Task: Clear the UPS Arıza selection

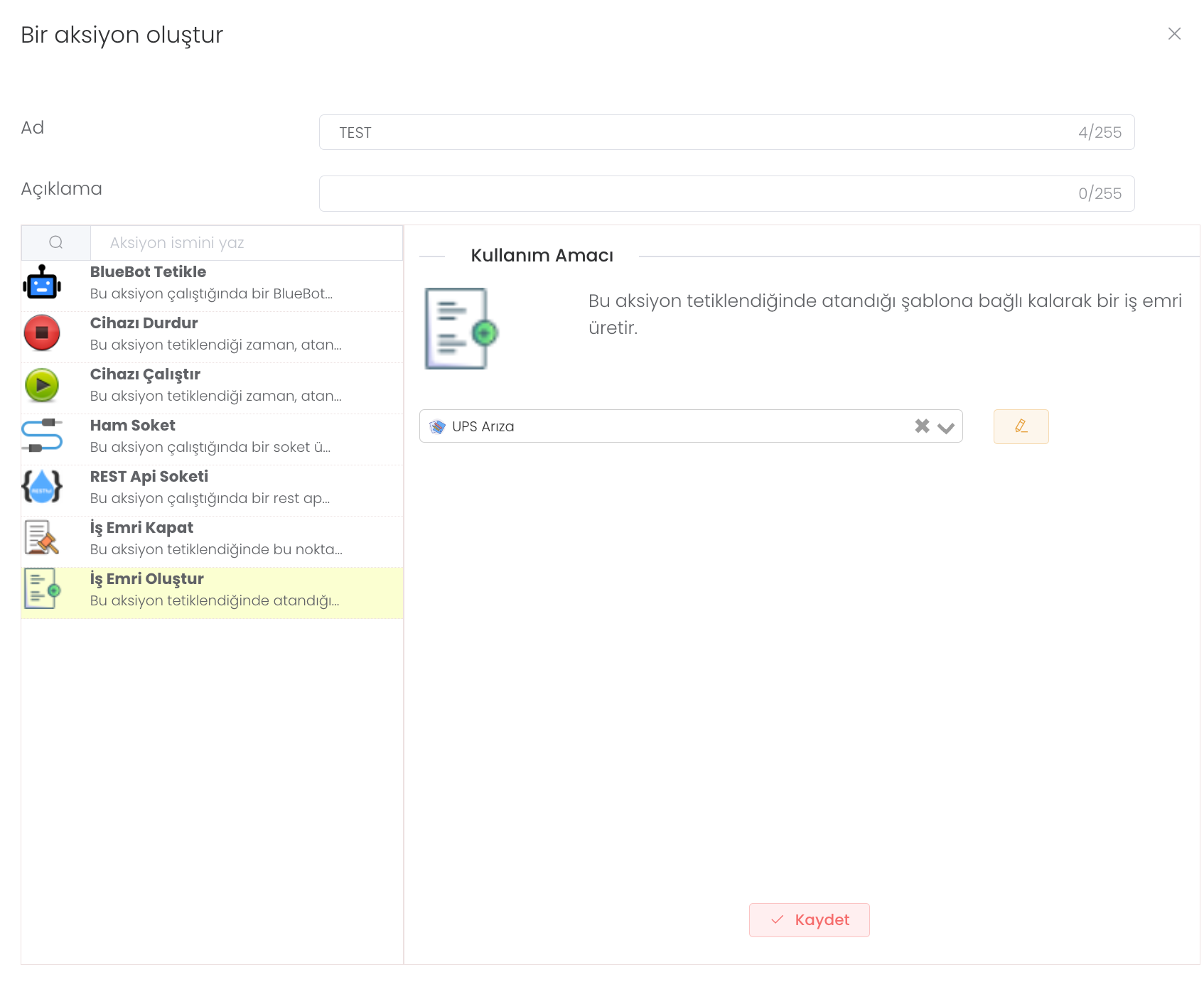Action: [922, 426]
